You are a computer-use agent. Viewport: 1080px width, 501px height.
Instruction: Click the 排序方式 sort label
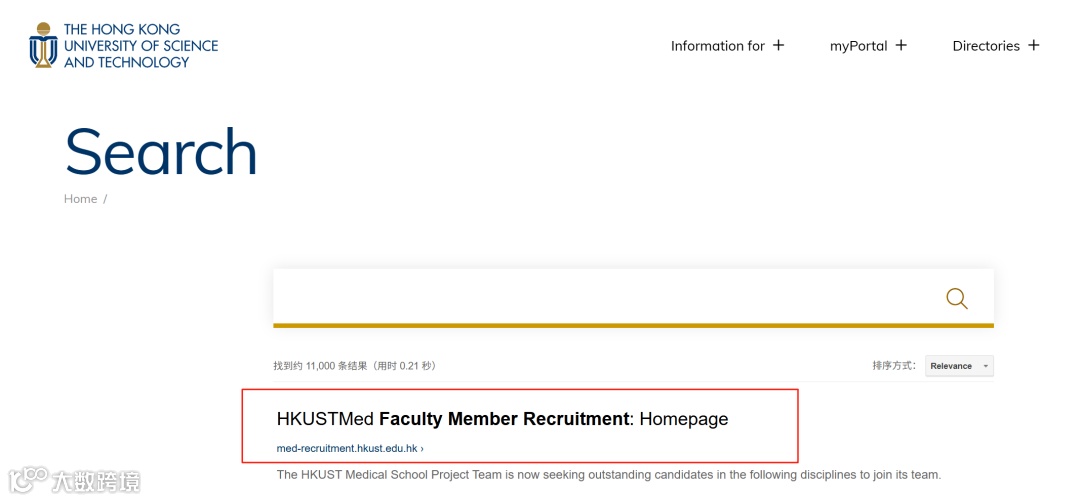point(894,366)
